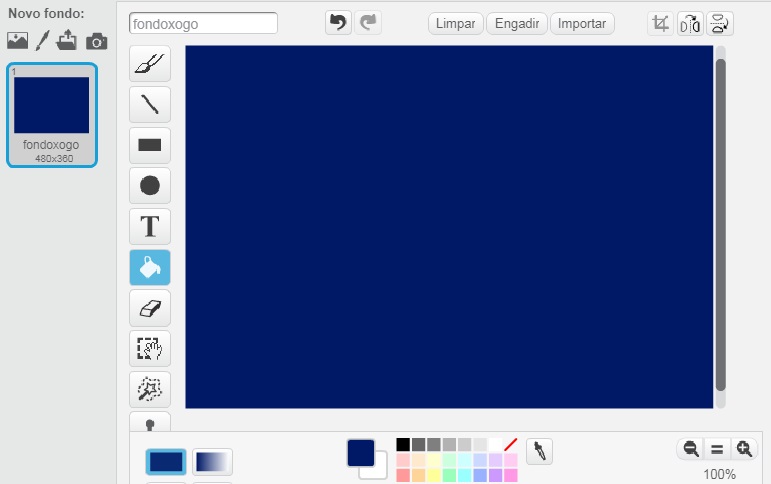
Task: Select the Ellipse tool
Action: coord(149,185)
